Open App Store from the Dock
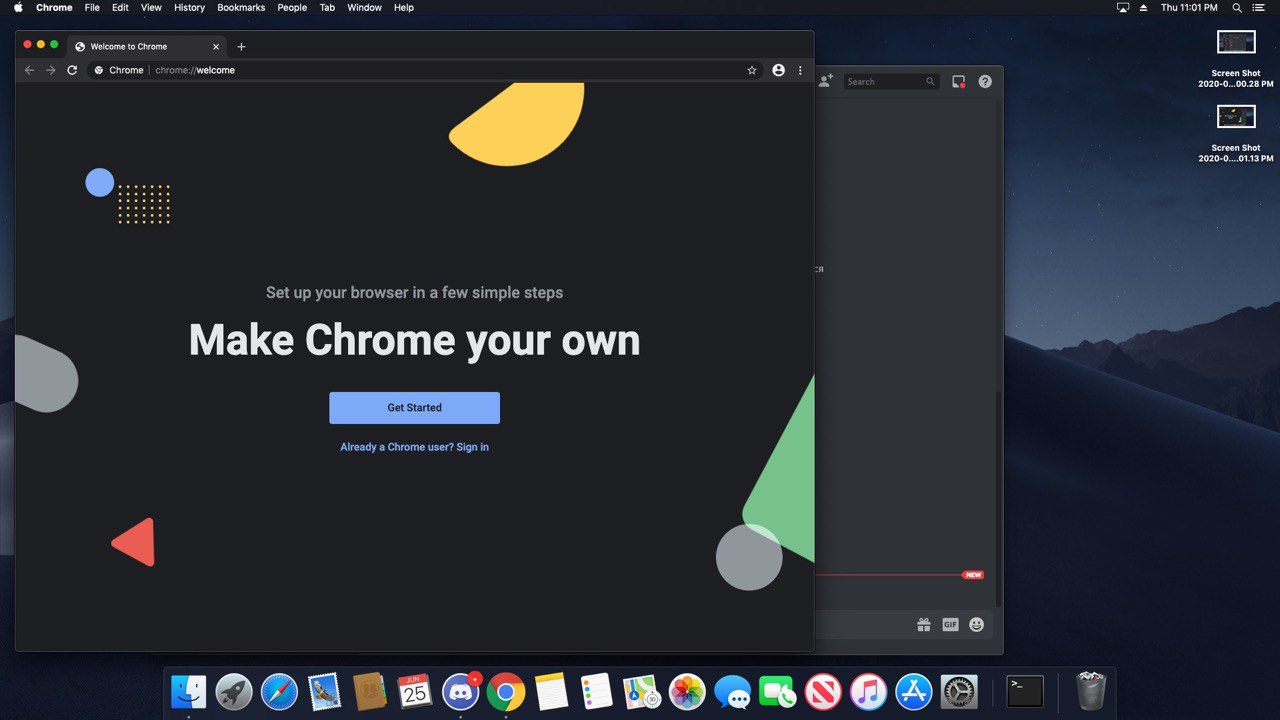The height and width of the screenshot is (720, 1280). click(x=914, y=692)
